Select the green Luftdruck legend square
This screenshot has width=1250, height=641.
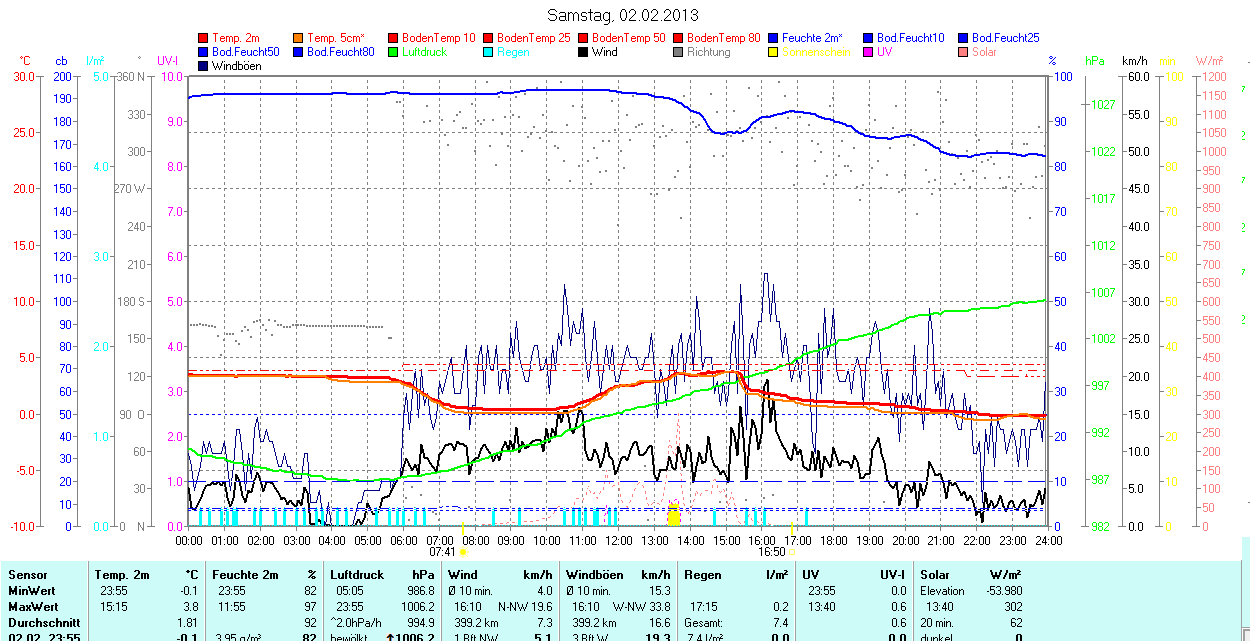393,52
